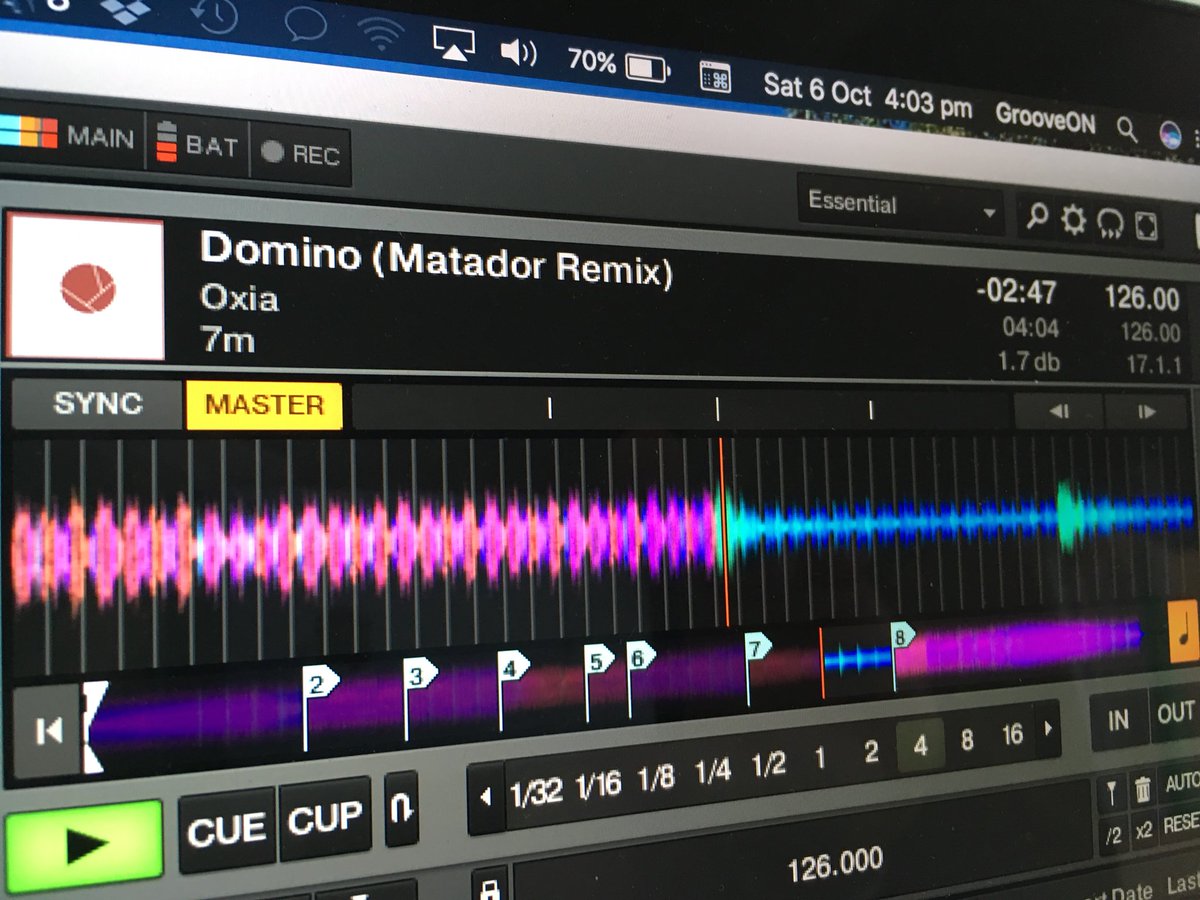The height and width of the screenshot is (900, 1200).
Task: Show larger loop sizes with right arrow
Action: tap(1048, 728)
